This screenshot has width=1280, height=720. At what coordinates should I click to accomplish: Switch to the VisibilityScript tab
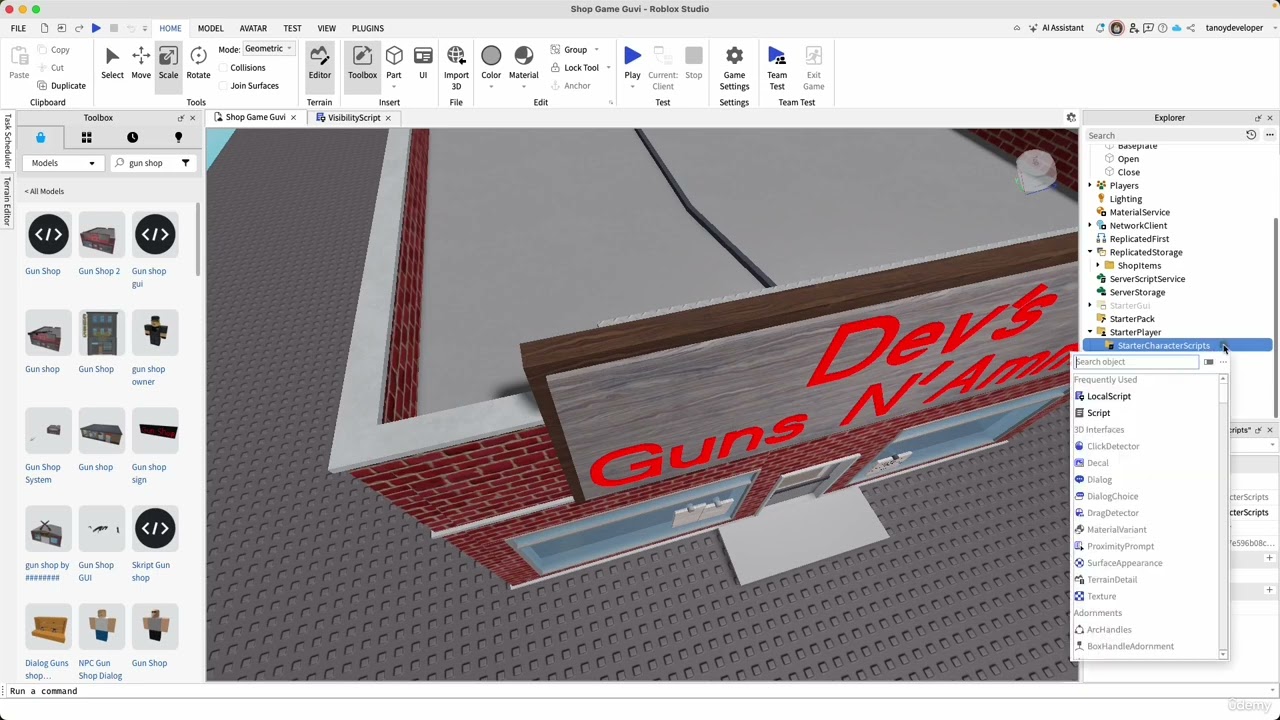pyautogui.click(x=353, y=118)
